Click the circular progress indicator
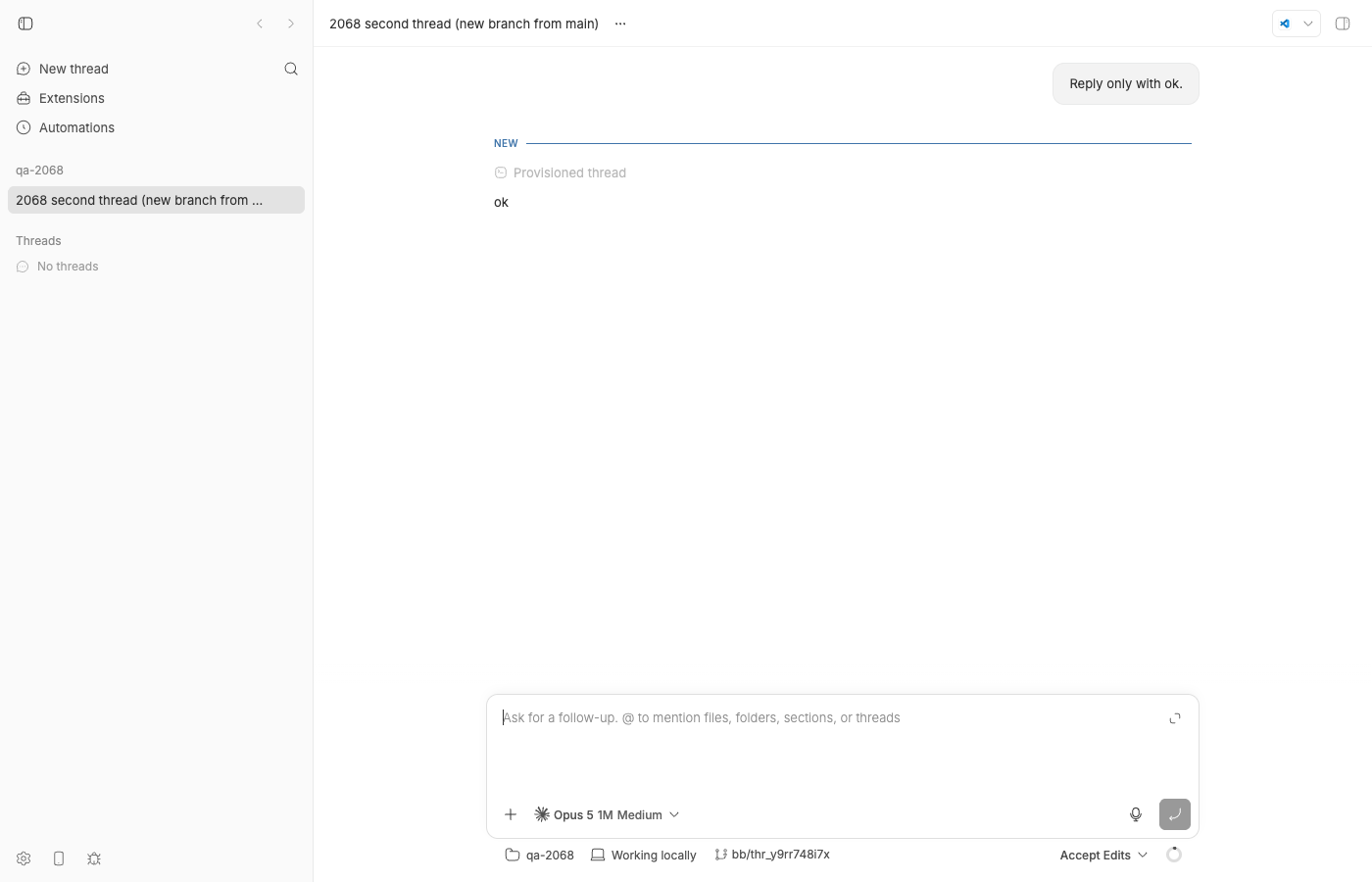The height and width of the screenshot is (882, 1372). pos(1174,855)
